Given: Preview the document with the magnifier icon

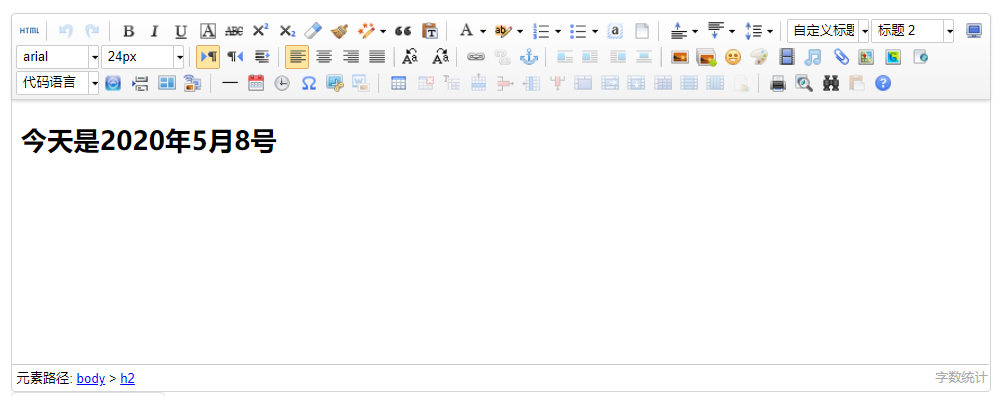Looking at the screenshot, I should (803, 83).
